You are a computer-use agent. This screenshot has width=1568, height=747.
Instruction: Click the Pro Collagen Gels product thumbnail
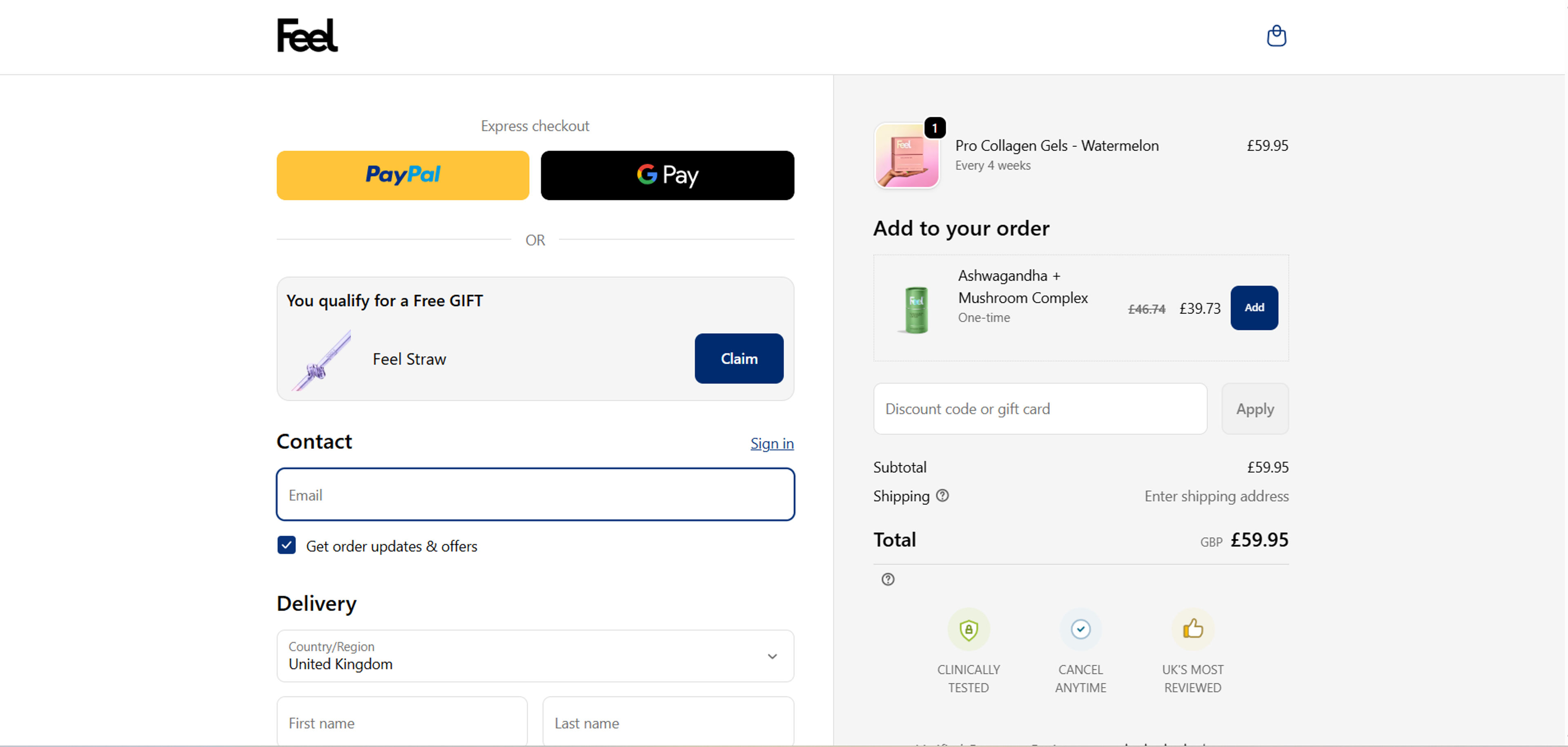point(907,156)
